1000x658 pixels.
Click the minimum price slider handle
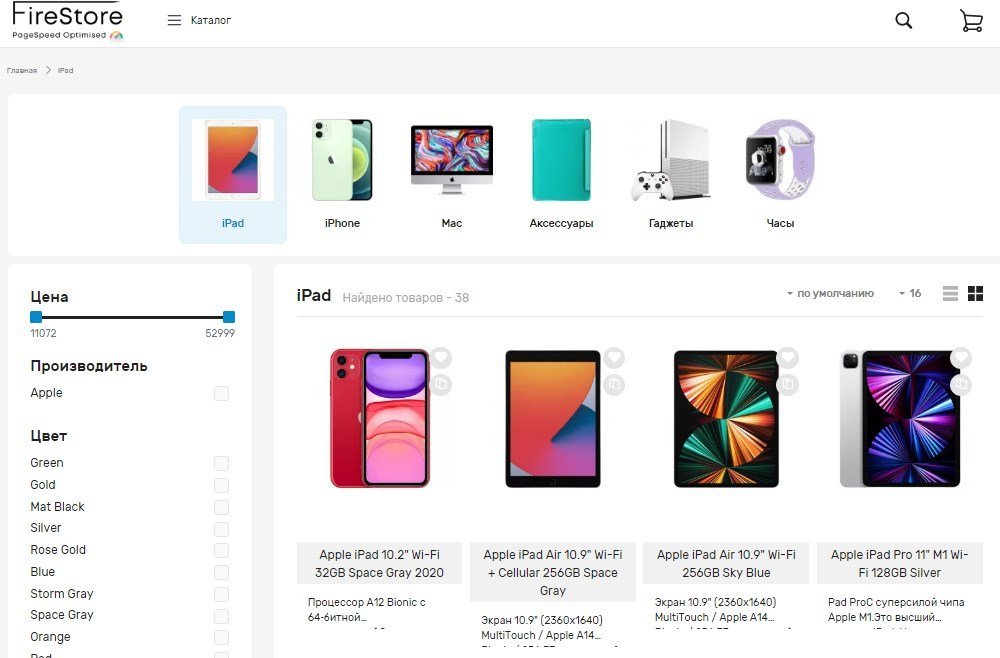pos(36,317)
